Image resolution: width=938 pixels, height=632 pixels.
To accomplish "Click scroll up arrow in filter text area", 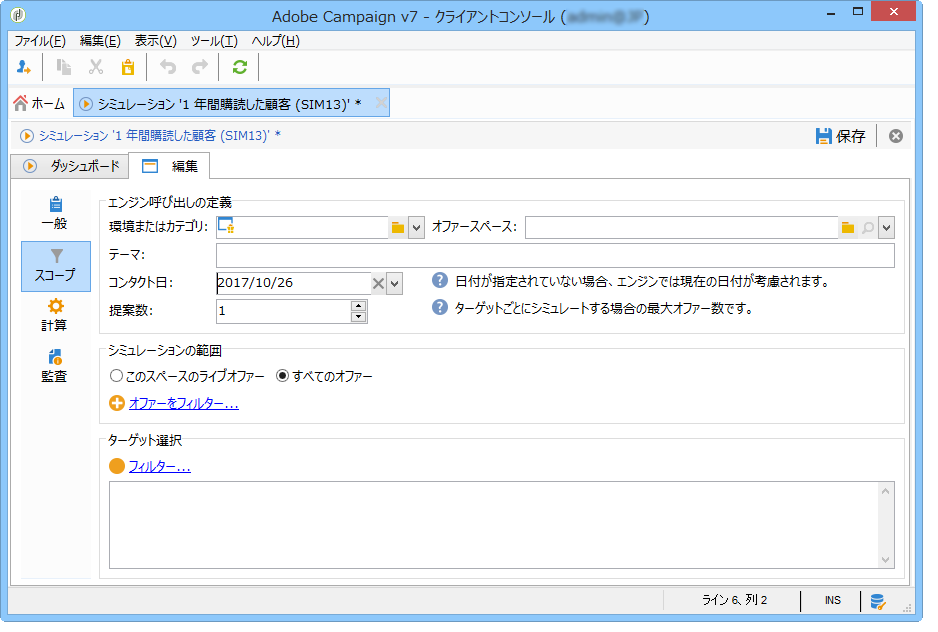I will tap(886, 491).
